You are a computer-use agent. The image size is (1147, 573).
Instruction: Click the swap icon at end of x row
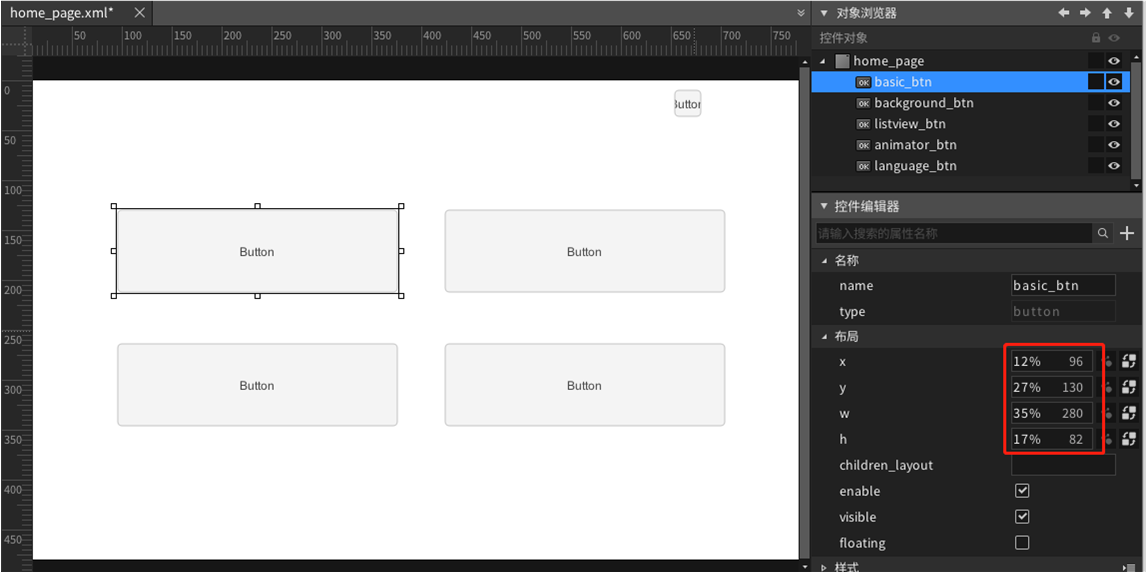(x=1128, y=362)
